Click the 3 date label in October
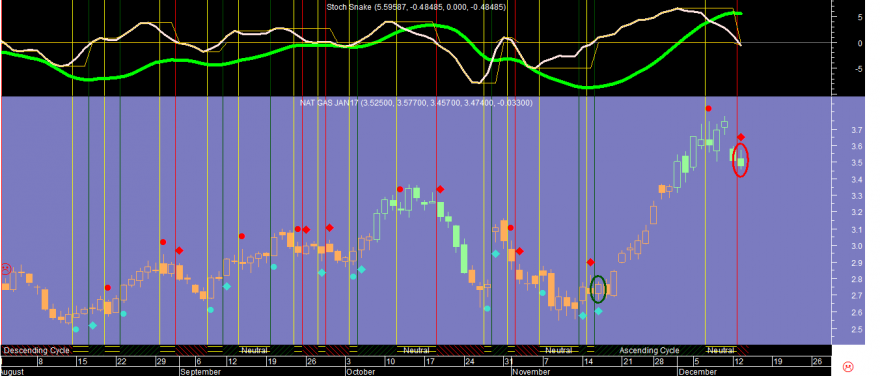The height and width of the screenshot is (376, 880). coord(349,361)
